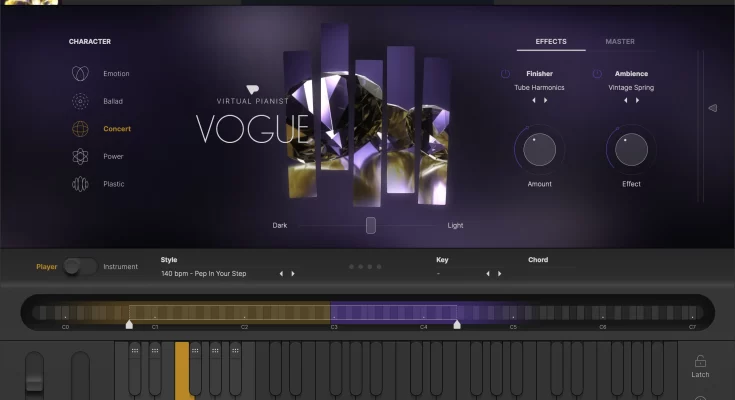Click the Dark to Light slider handle
This screenshot has height=400, width=735.
[x=370, y=225]
